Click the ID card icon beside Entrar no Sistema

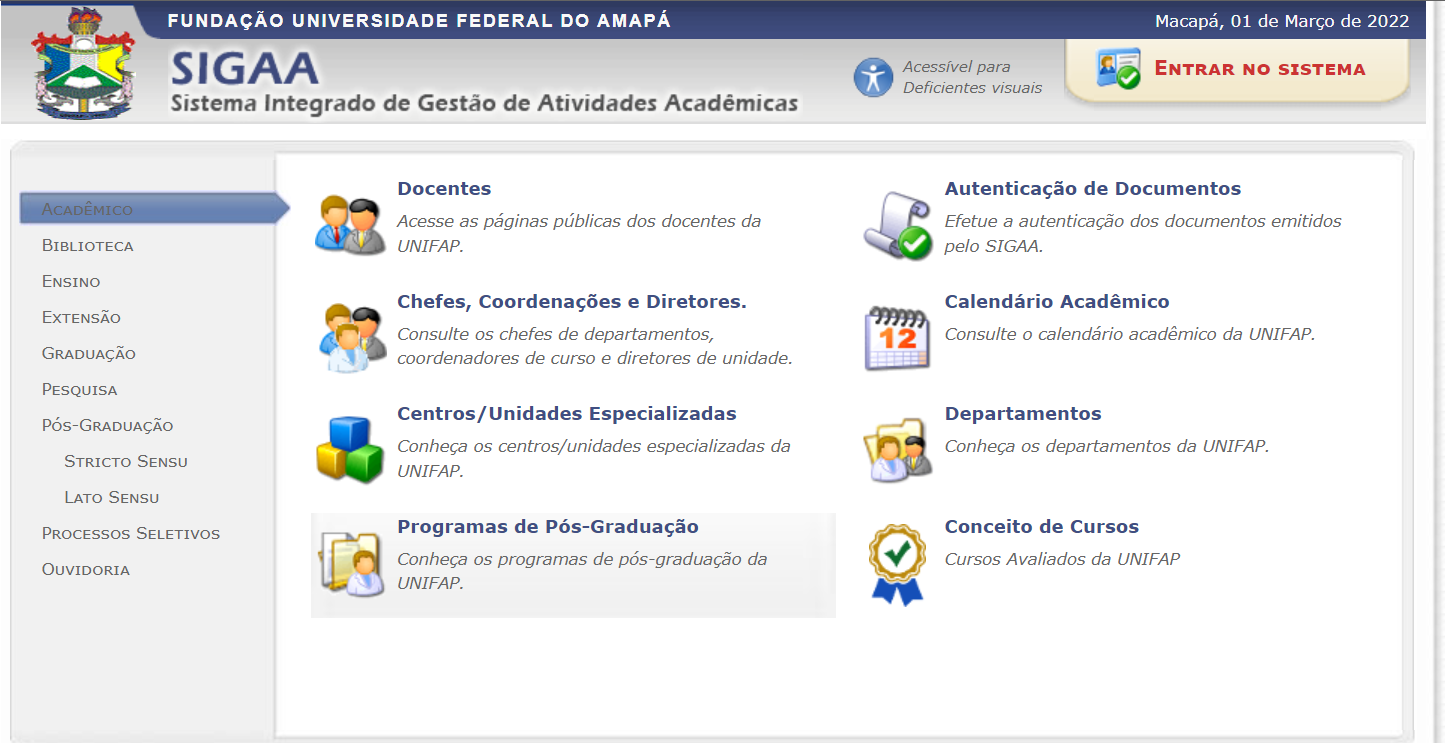tap(1117, 69)
